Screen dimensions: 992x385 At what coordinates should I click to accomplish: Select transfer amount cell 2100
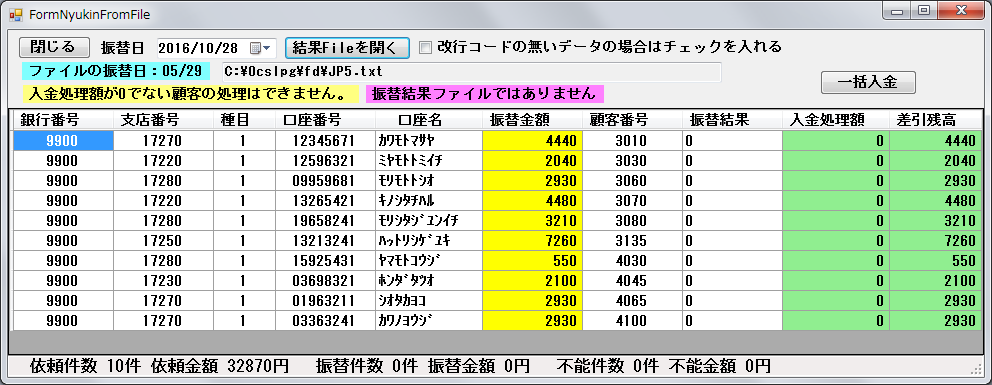click(x=532, y=281)
